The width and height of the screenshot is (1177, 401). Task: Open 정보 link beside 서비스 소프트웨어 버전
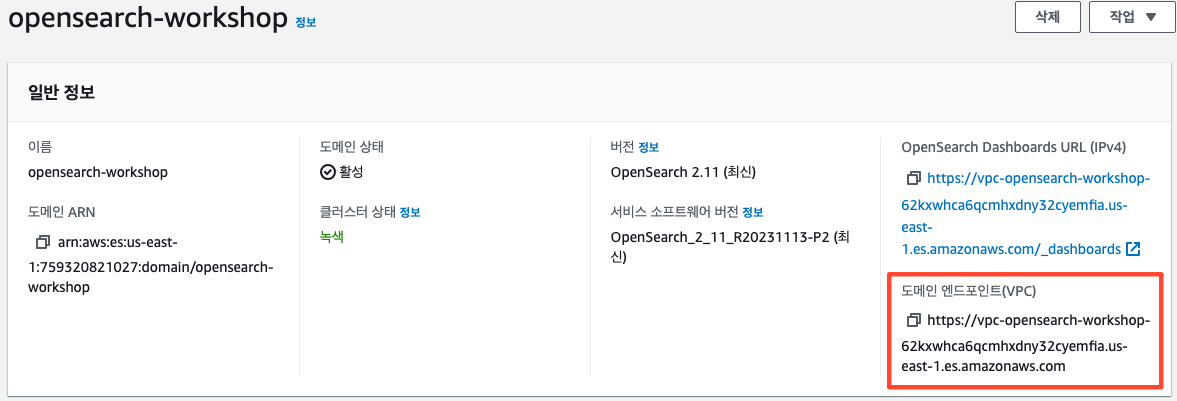click(x=753, y=212)
